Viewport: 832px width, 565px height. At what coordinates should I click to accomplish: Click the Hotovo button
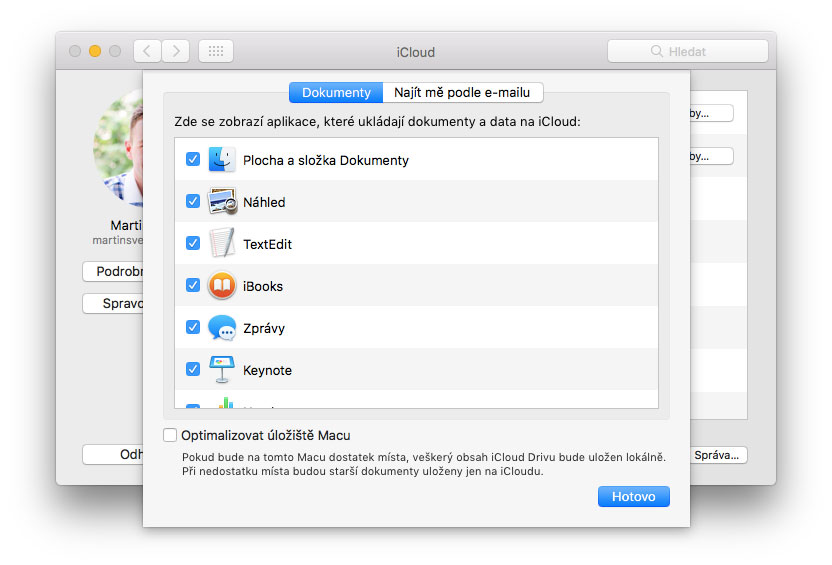pos(634,497)
